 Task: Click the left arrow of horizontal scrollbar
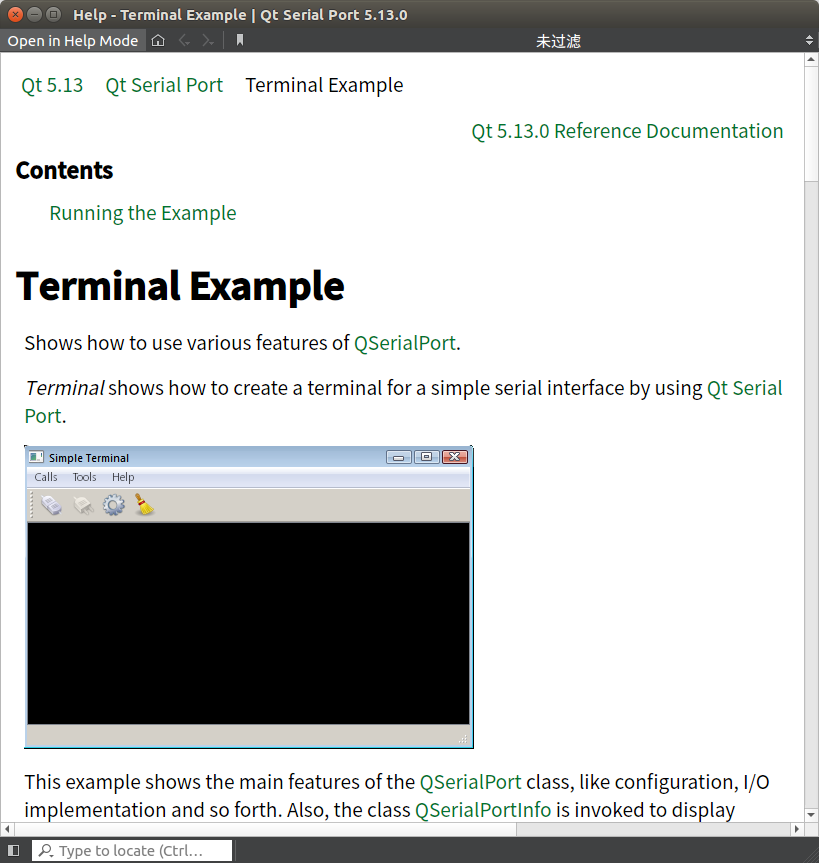(x=7, y=829)
